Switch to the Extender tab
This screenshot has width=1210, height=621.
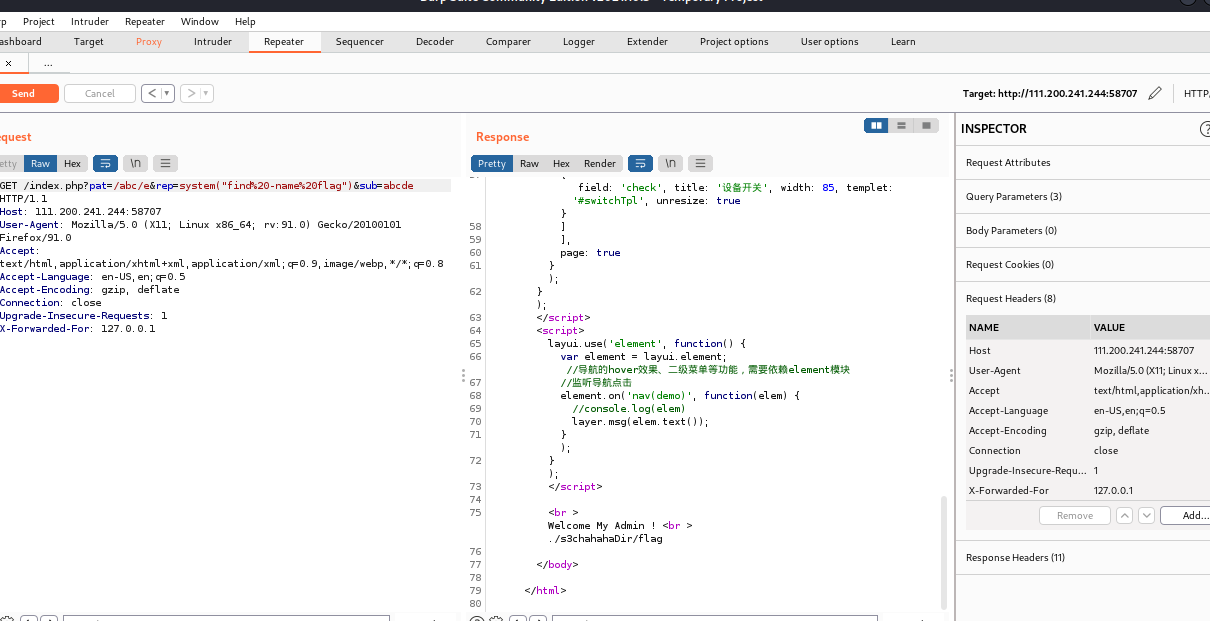point(647,42)
